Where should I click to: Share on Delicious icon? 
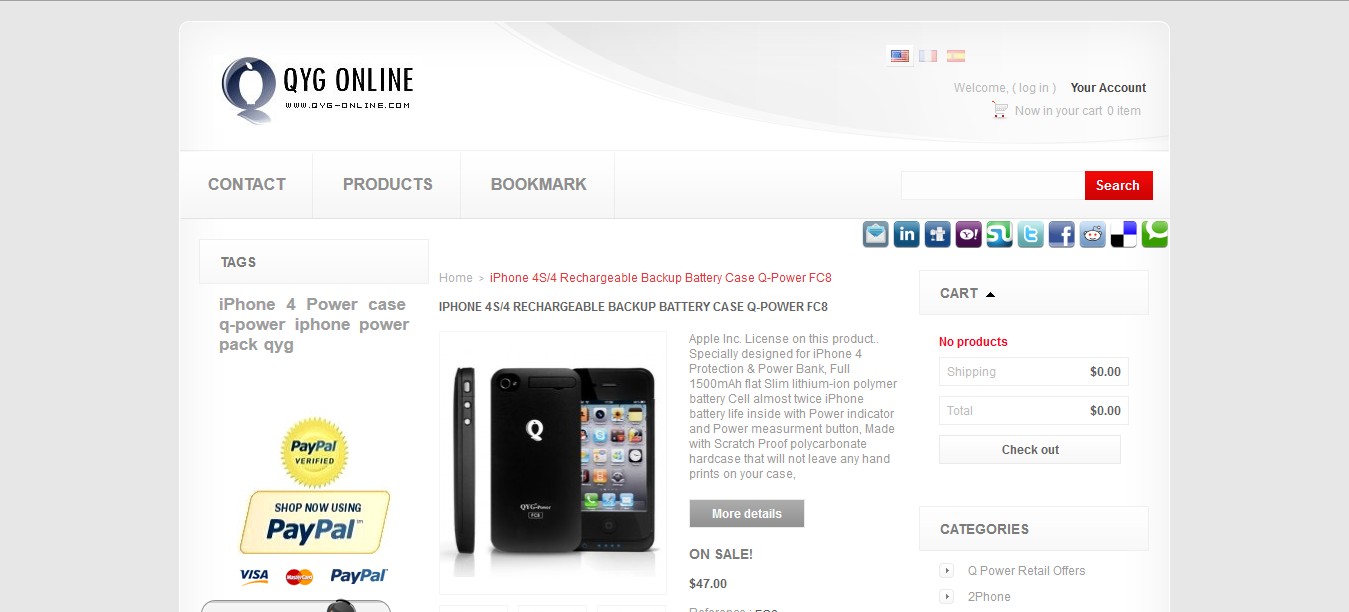coord(1124,234)
